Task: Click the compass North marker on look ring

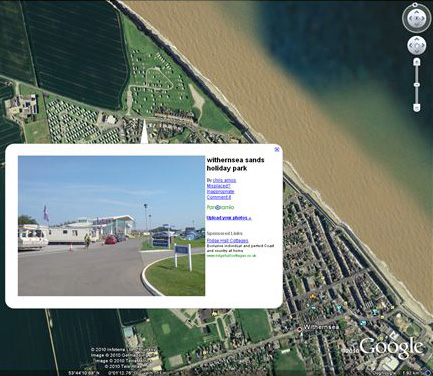Action: 415,5
